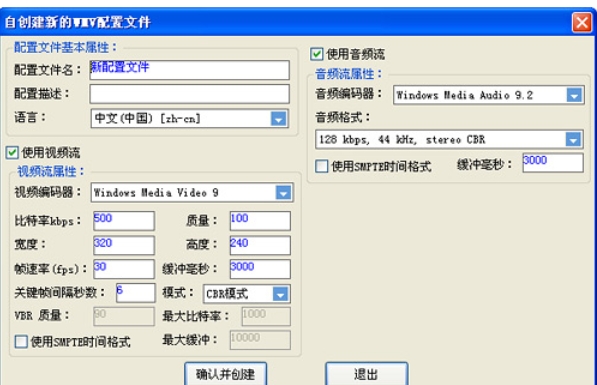
Task: Toggle audio 使用SMPTE时间格式 checkbox under 音频格式
Action: coord(321,166)
